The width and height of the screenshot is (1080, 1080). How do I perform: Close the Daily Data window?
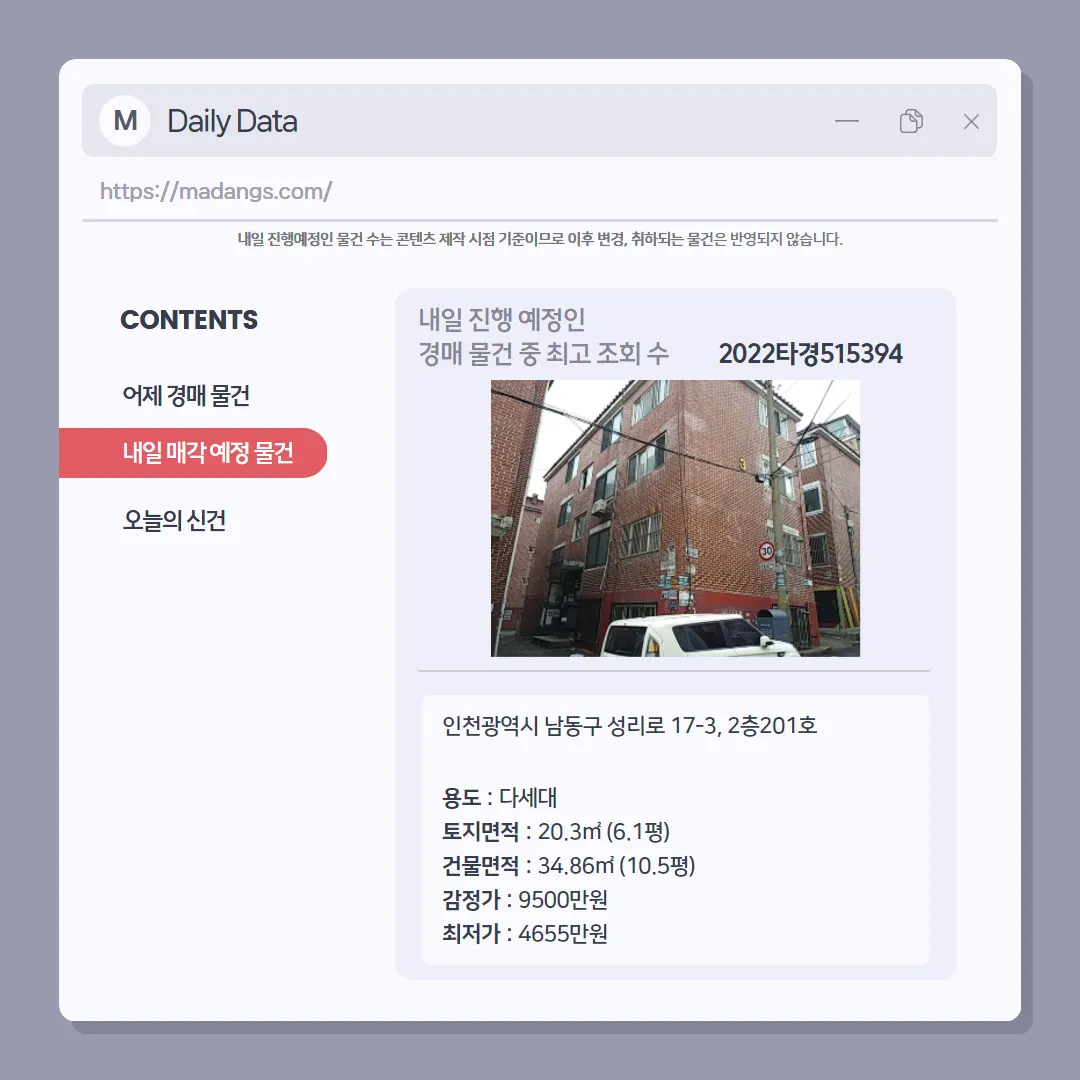[971, 121]
